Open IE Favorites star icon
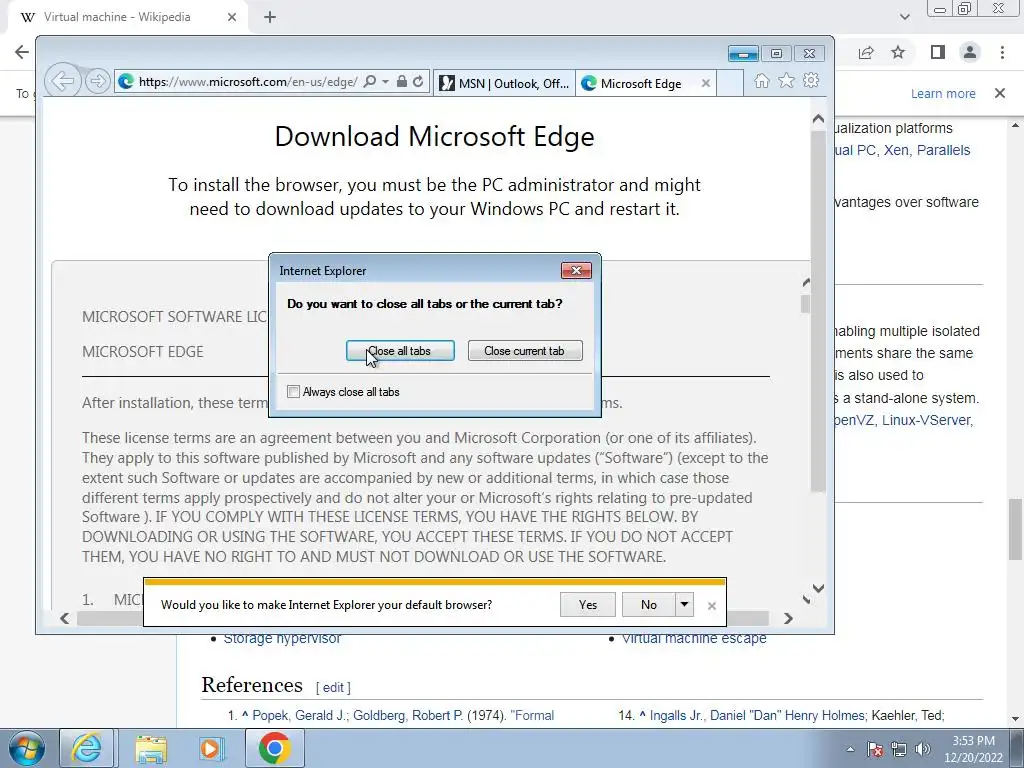Screen dimensions: 1024x768 tap(786, 80)
